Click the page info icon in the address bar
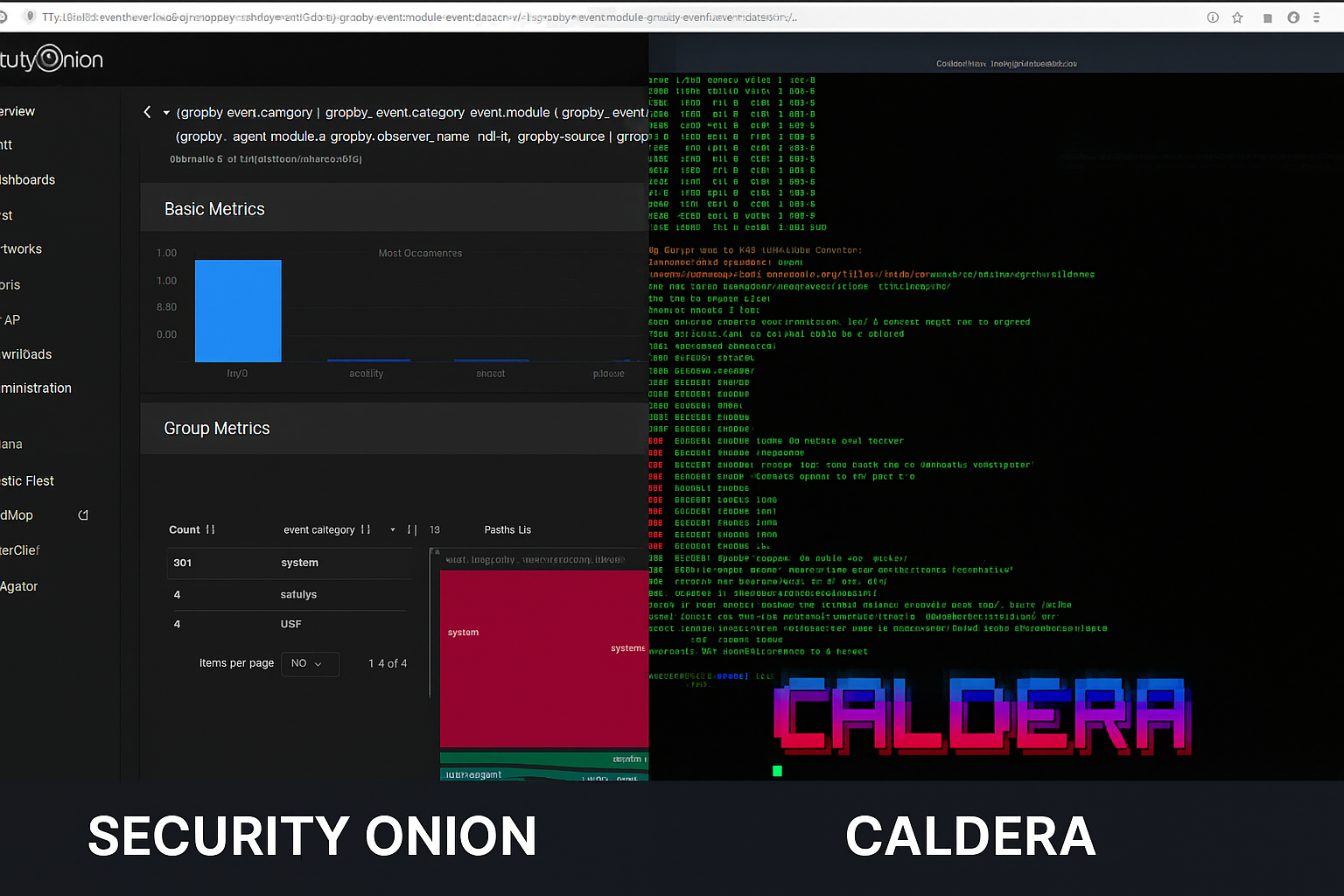 1213,17
